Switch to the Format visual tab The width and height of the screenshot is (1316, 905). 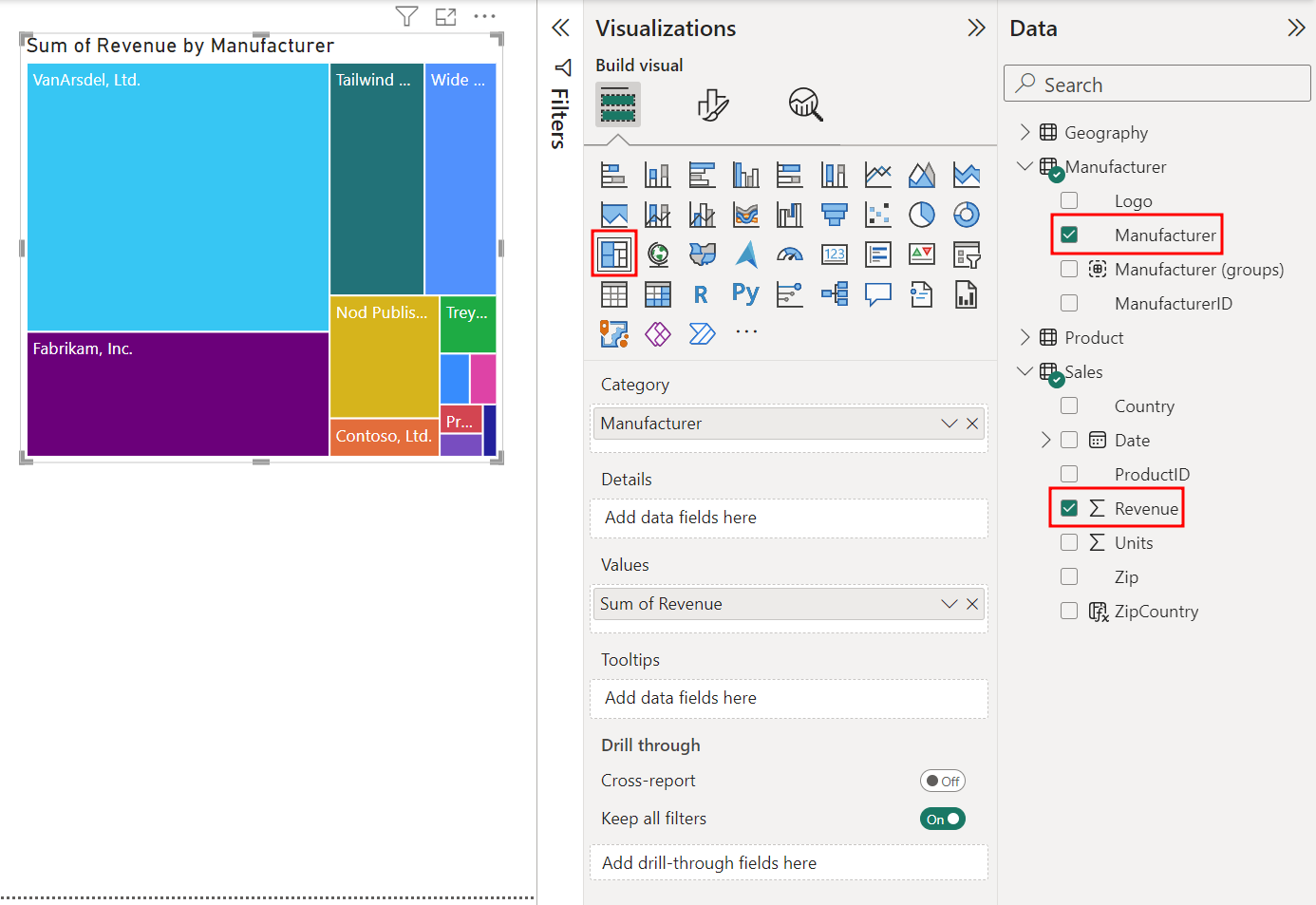coord(713,104)
